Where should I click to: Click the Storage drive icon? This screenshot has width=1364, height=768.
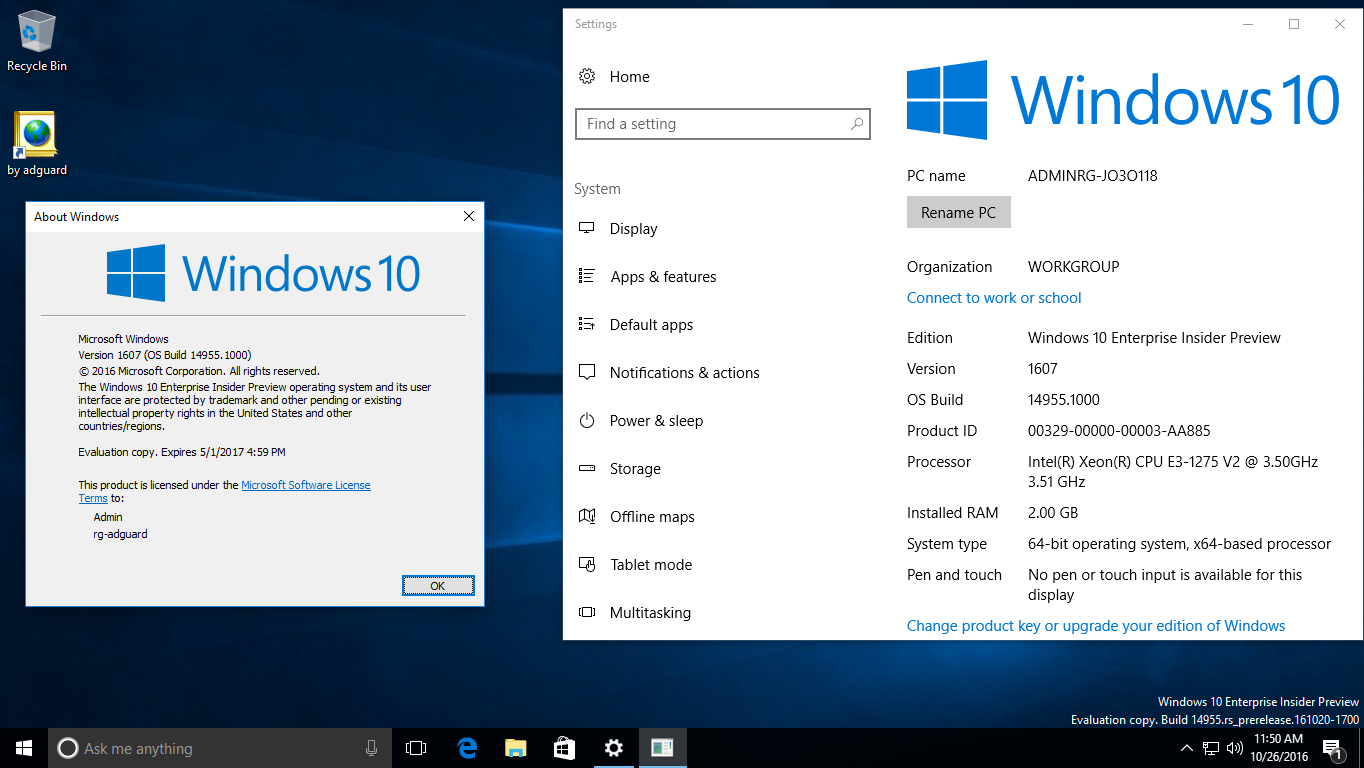pos(587,469)
